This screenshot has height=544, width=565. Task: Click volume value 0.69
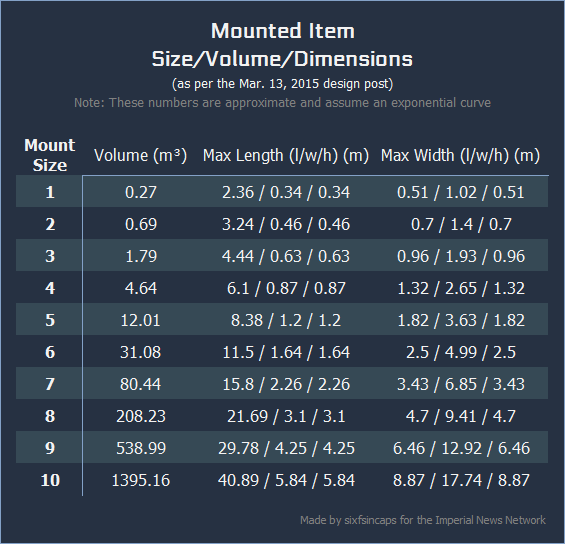(x=141, y=224)
